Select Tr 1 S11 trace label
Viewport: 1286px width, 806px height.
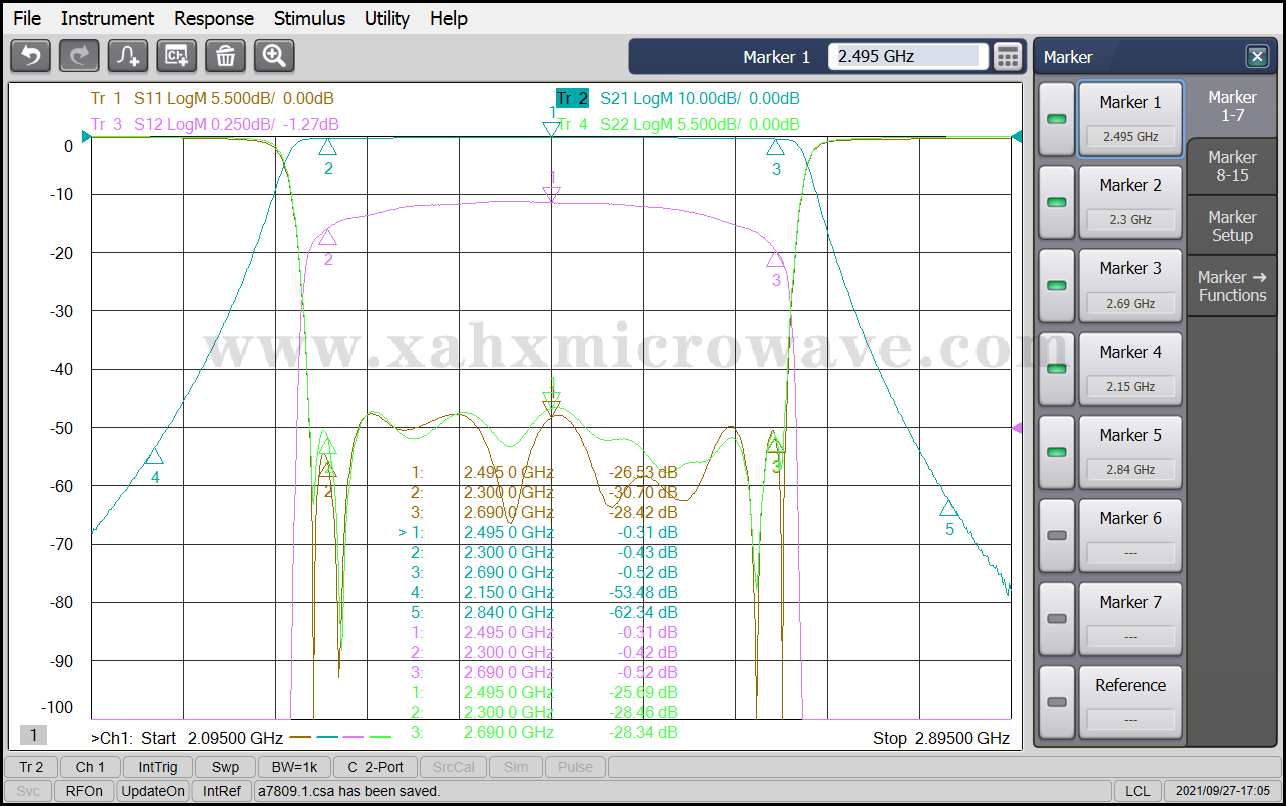tap(212, 98)
